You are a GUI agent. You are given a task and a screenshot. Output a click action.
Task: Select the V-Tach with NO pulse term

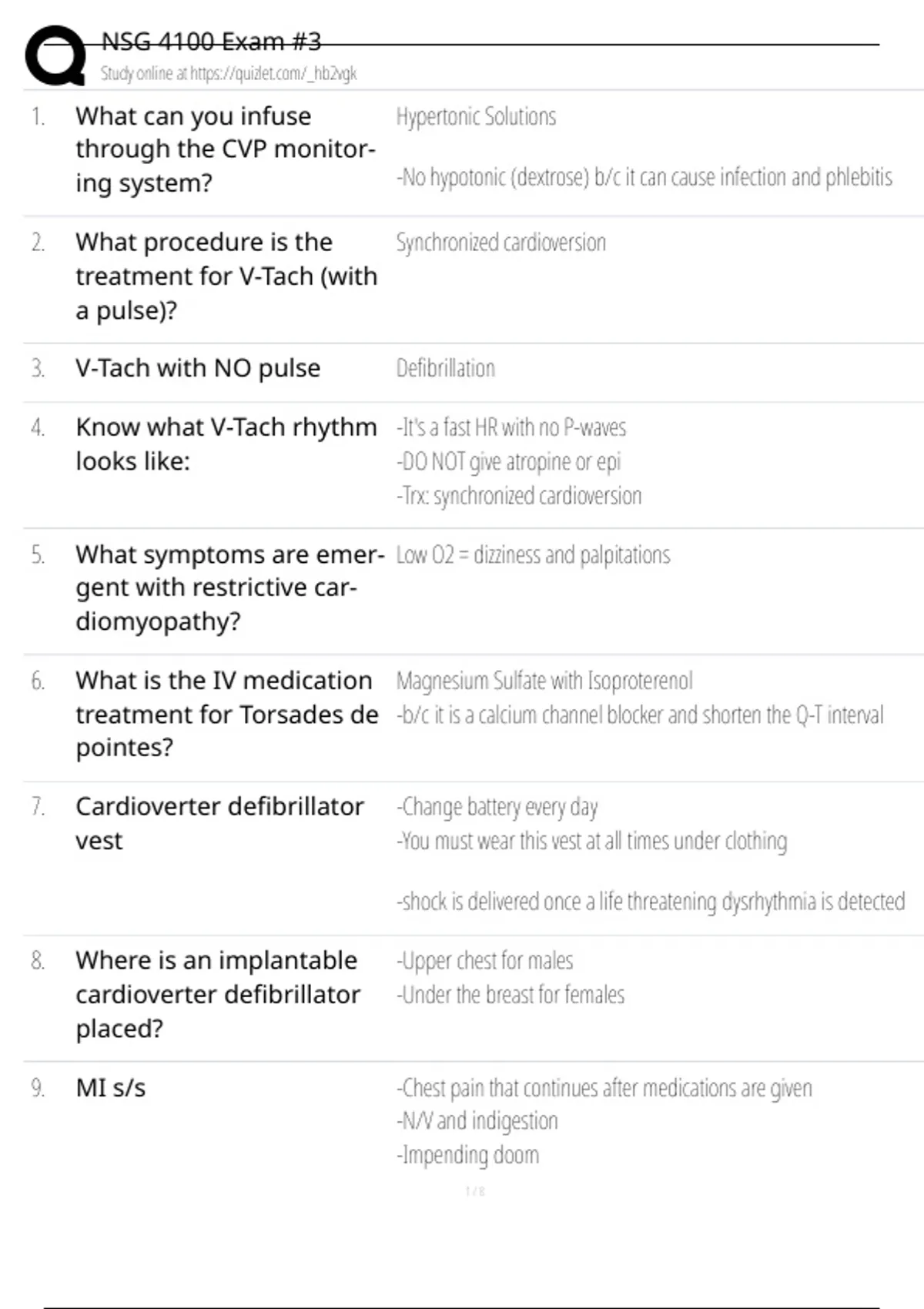coord(198,368)
